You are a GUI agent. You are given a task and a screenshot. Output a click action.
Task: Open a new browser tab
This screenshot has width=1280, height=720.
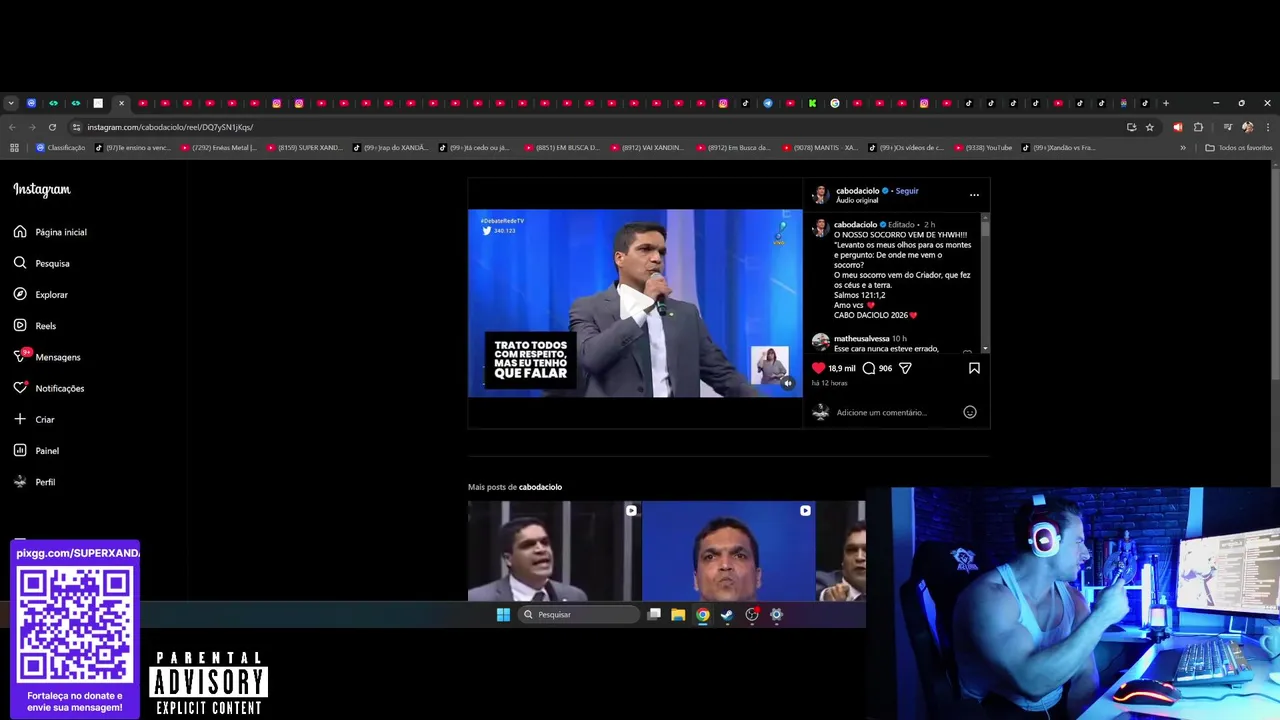(x=1165, y=103)
